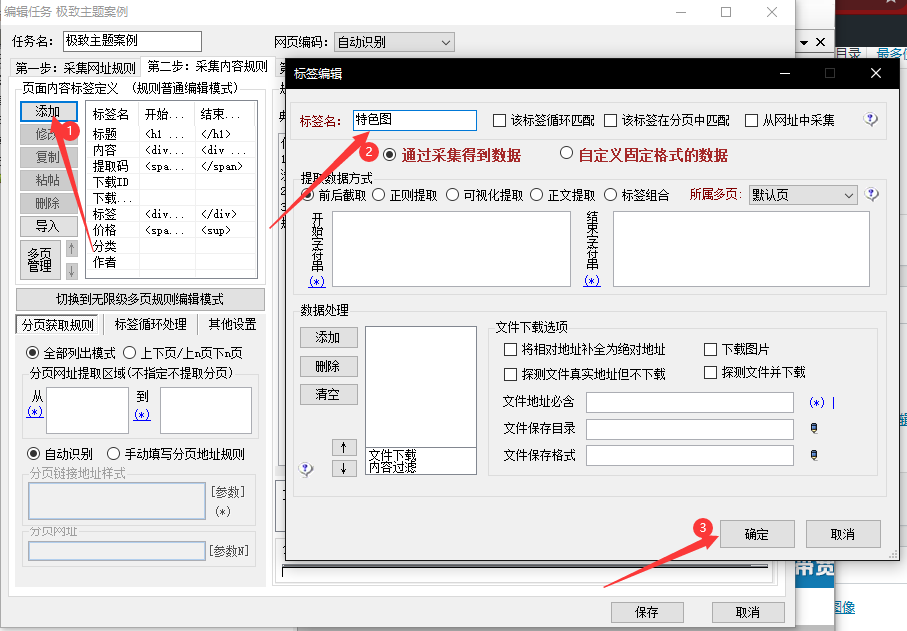Open 多页管理 button
The height and width of the screenshot is (631, 907).
point(40,260)
